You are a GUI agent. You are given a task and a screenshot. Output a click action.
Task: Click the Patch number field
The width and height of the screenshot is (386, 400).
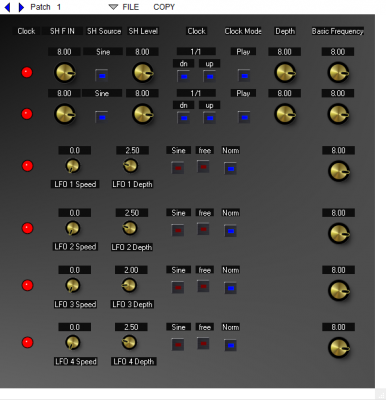tap(59, 7)
